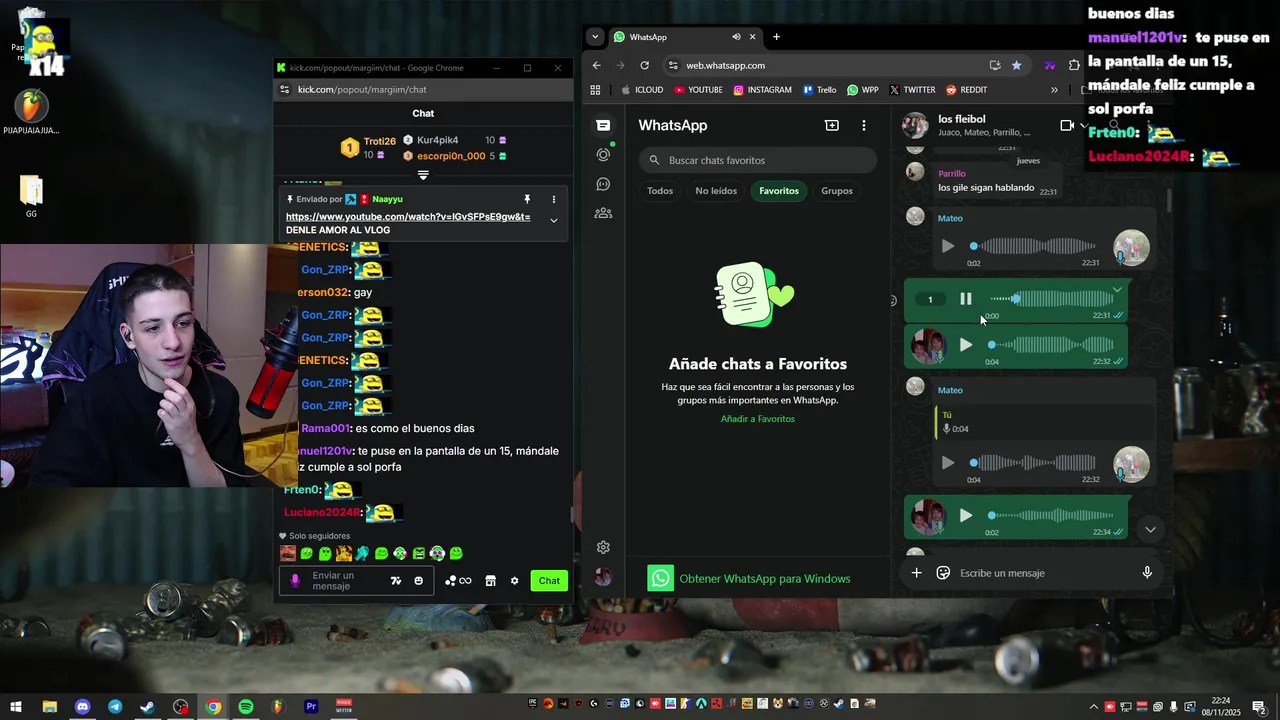The width and height of the screenshot is (1280, 720).
Task: Click the install app icon in address bar
Action: [x=995, y=65]
